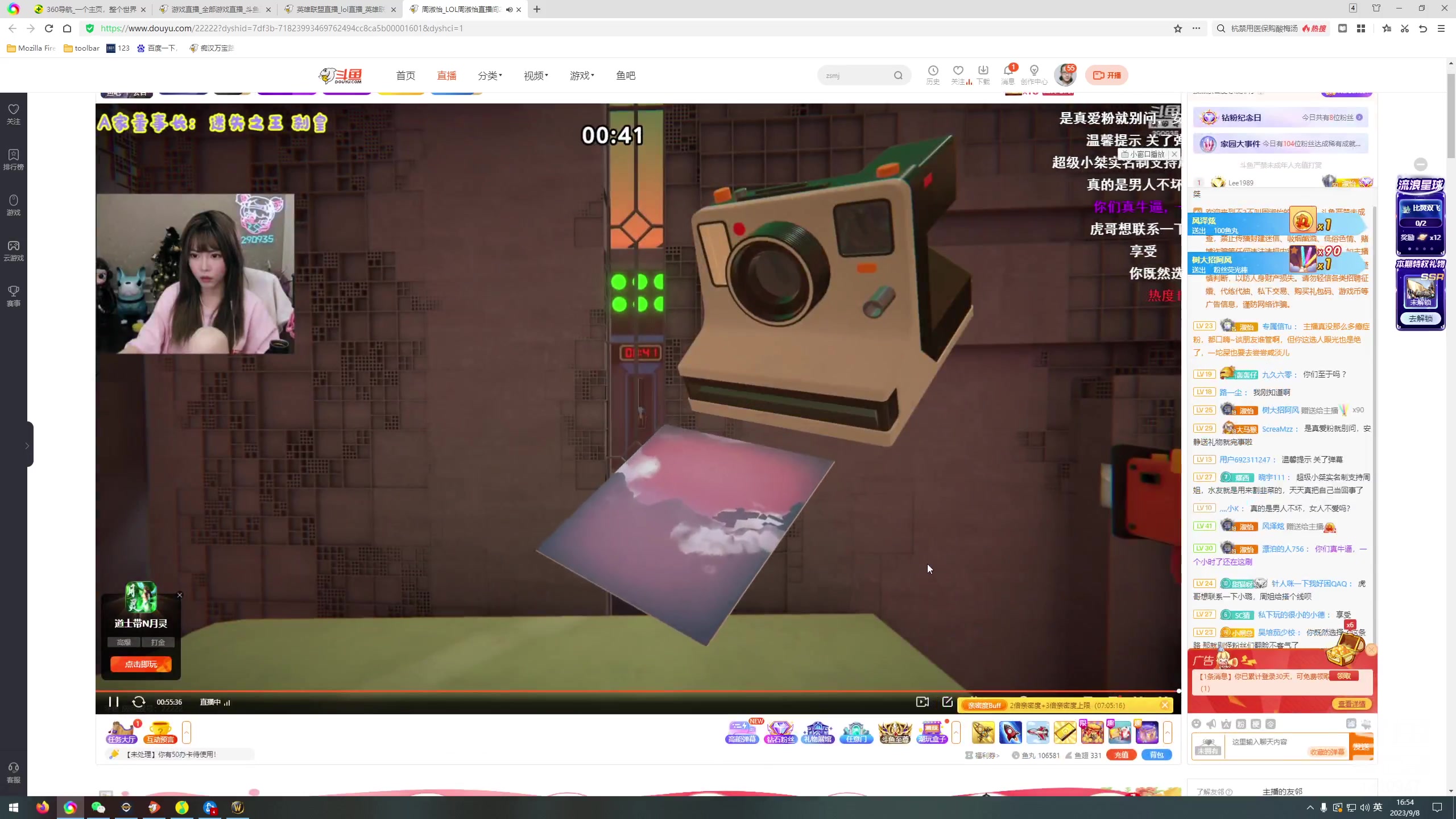Expand the left activity icons with up arrow
1456x819 pixels.
point(186,732)
